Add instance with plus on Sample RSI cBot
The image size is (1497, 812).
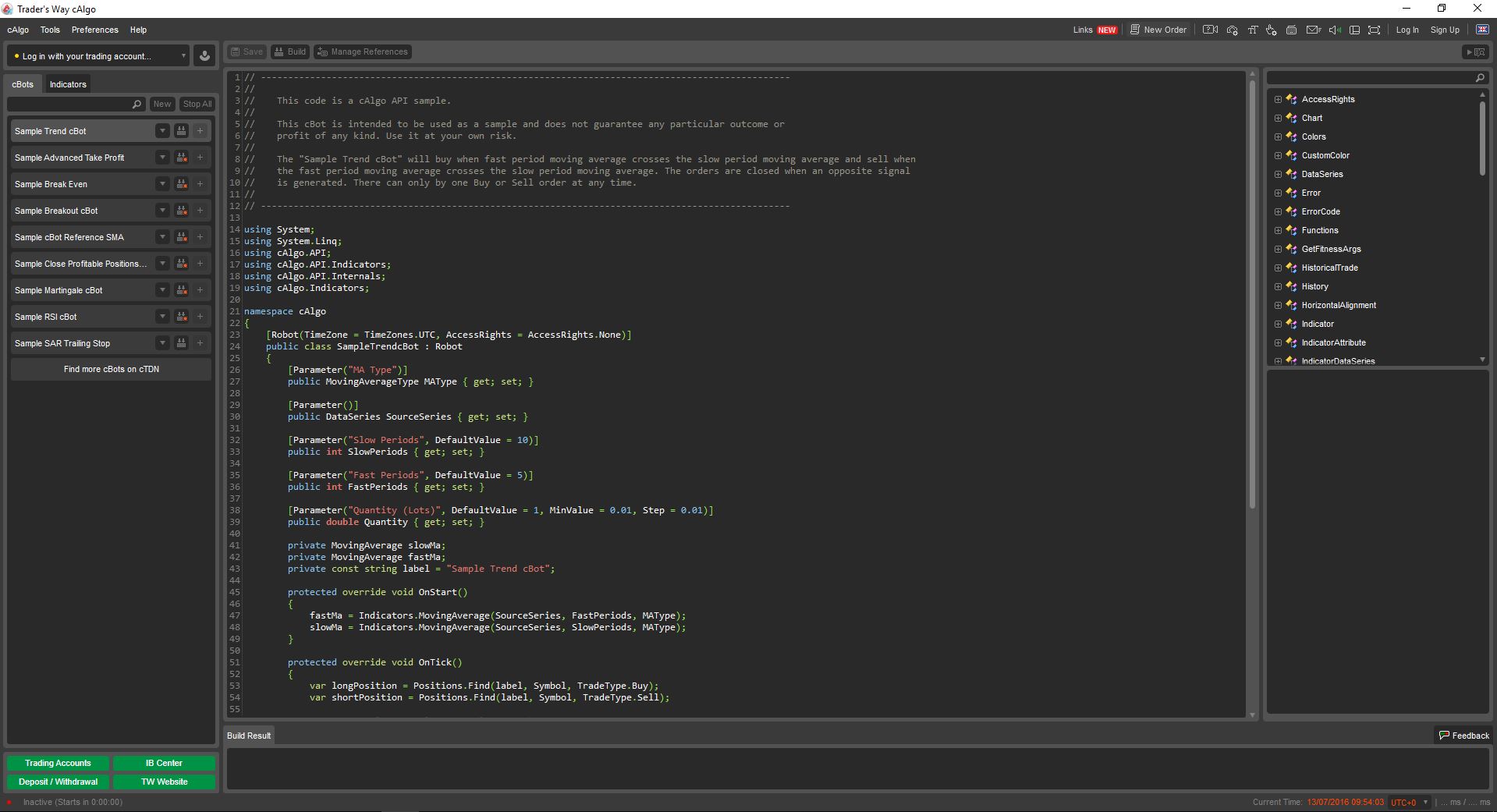(x=200, y=317)
